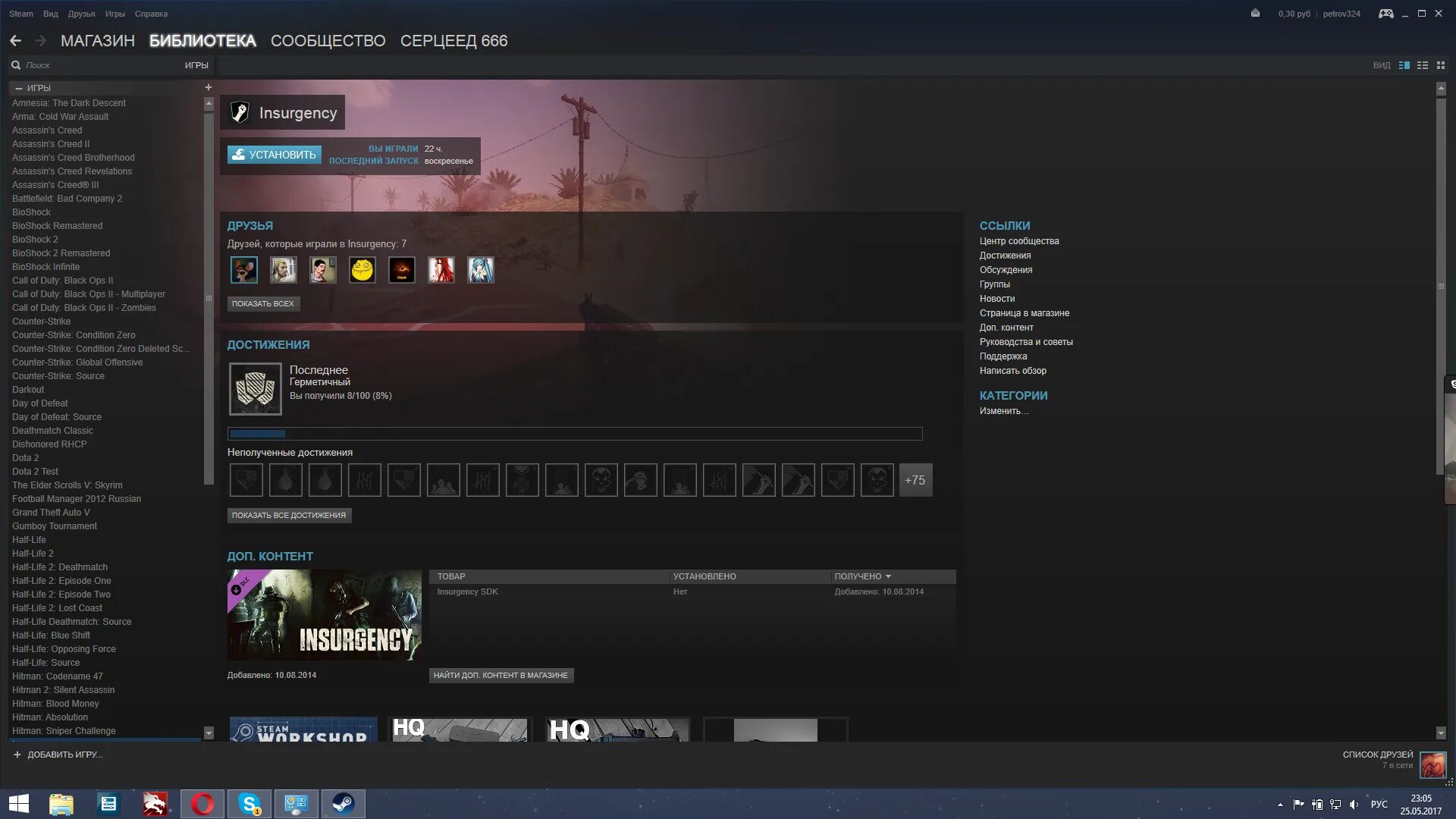Click ДОБАВИТЬ ИГРУ at bottom left
The width and height of the screenshot is (1456, 819).
click(58, 755)
